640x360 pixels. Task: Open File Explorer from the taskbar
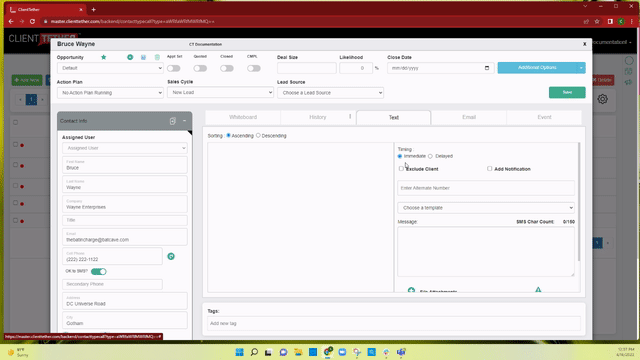click(298, 352)
